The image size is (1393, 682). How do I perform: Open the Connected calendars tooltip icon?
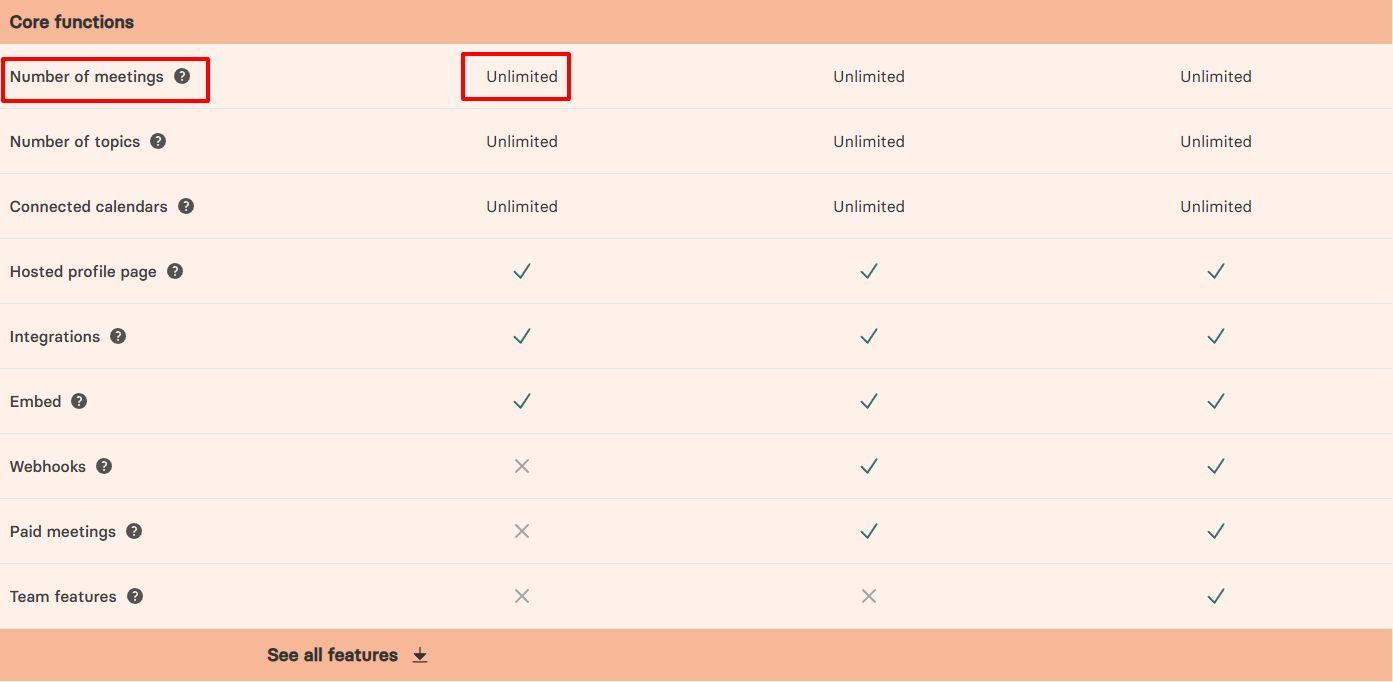187,206
